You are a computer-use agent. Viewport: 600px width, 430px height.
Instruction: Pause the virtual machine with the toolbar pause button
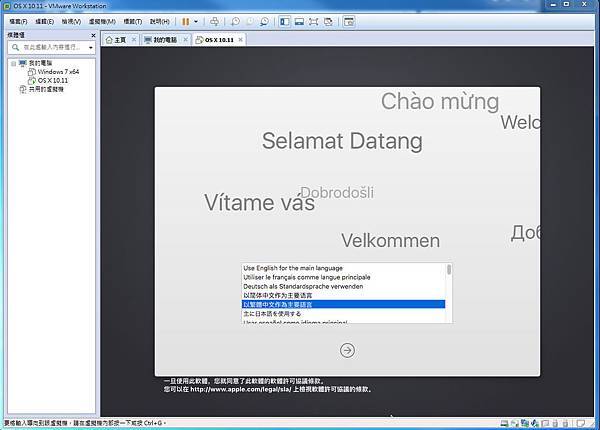coord(186,22)
